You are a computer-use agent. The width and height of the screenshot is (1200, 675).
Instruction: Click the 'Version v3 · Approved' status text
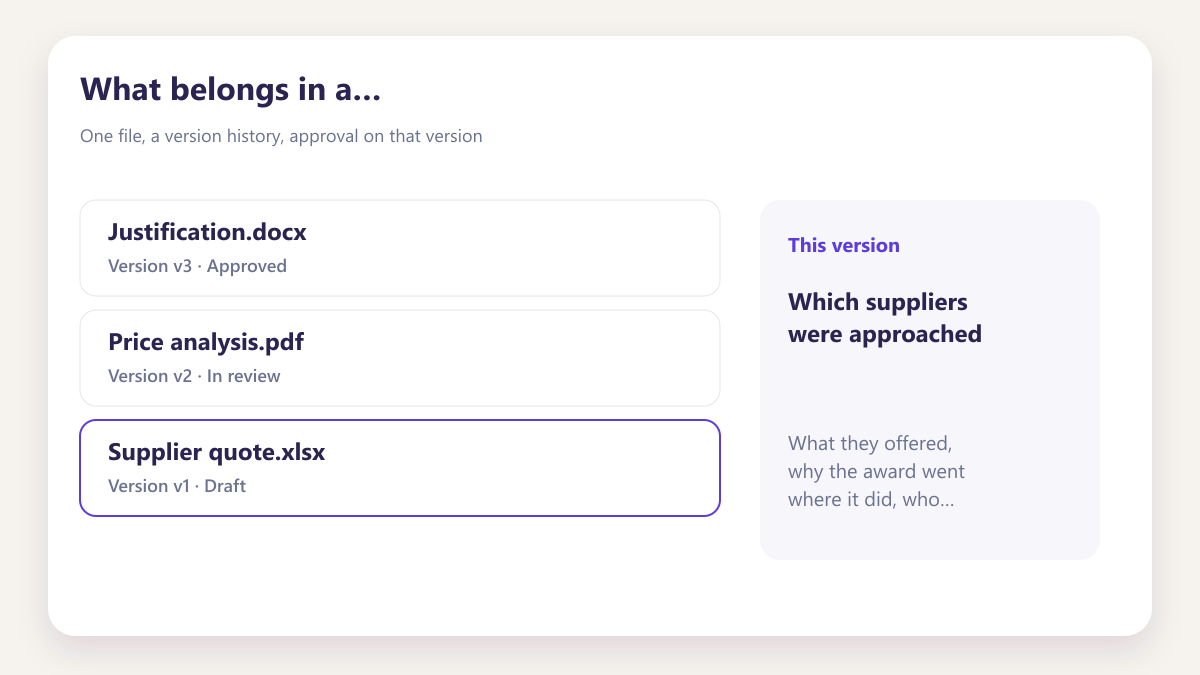point(197,266)
